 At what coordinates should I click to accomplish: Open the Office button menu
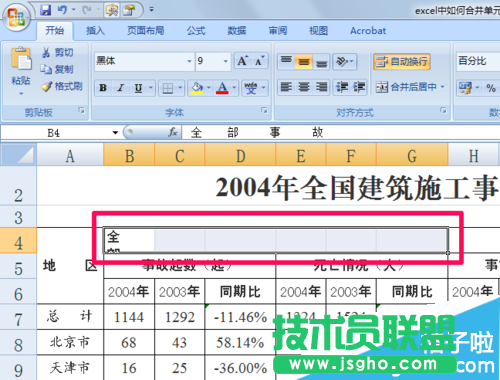pyautogui.click(x=17, y=17)
